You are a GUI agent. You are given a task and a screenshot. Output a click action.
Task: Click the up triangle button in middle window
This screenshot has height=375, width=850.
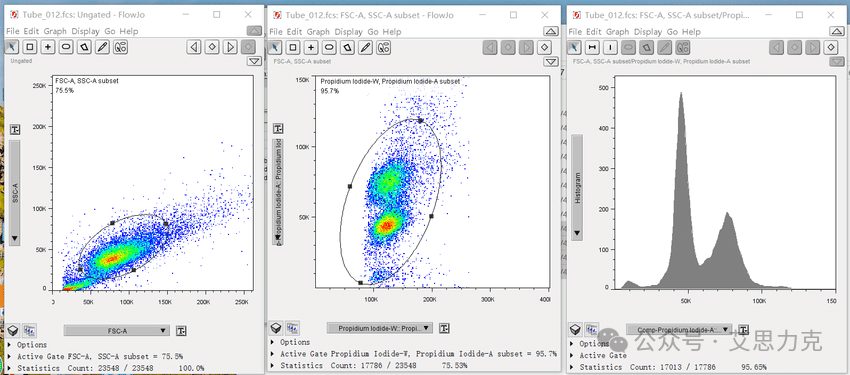click(x=551, y=31)
